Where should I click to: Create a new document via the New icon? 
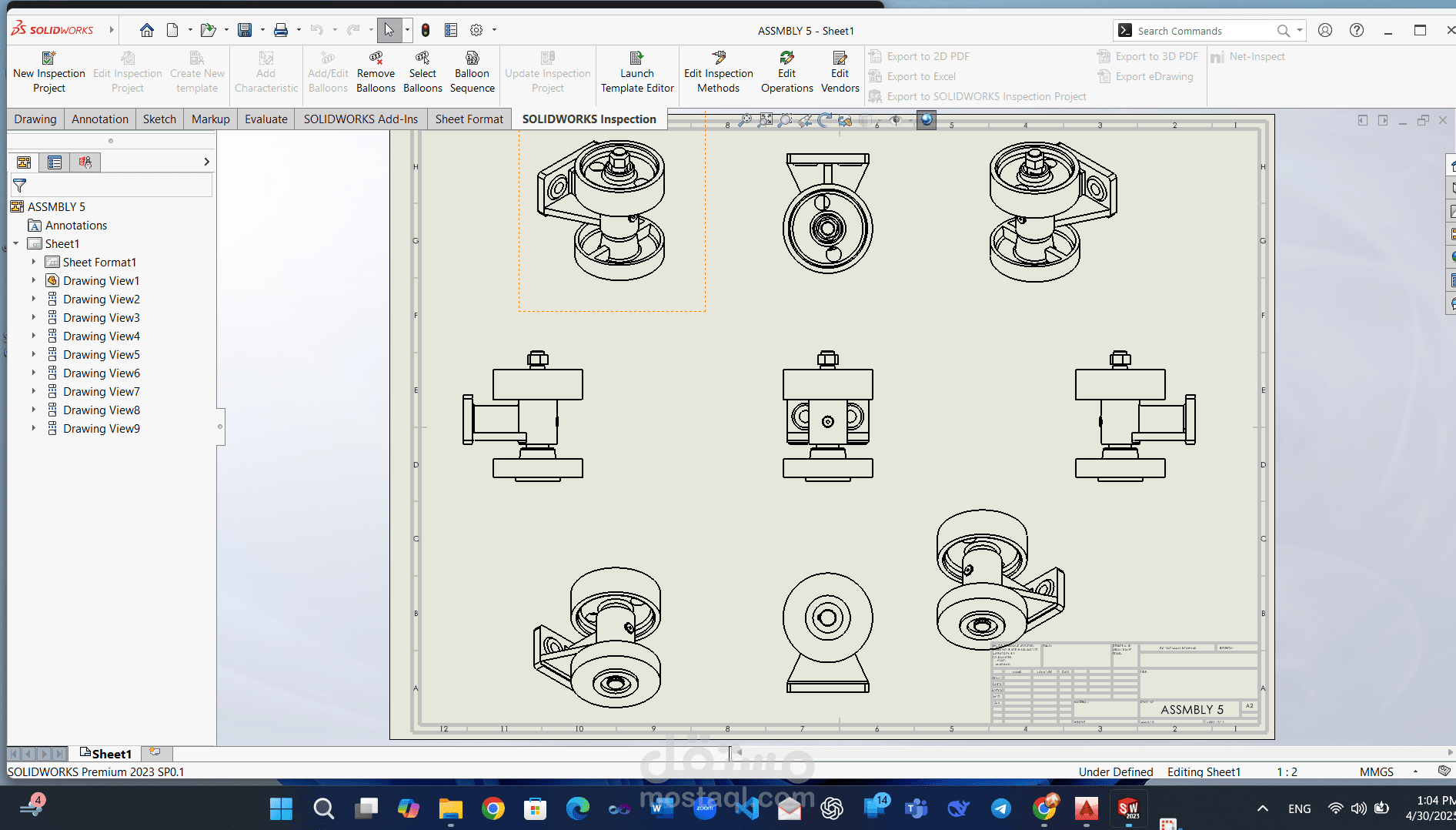tap(172, 30)
